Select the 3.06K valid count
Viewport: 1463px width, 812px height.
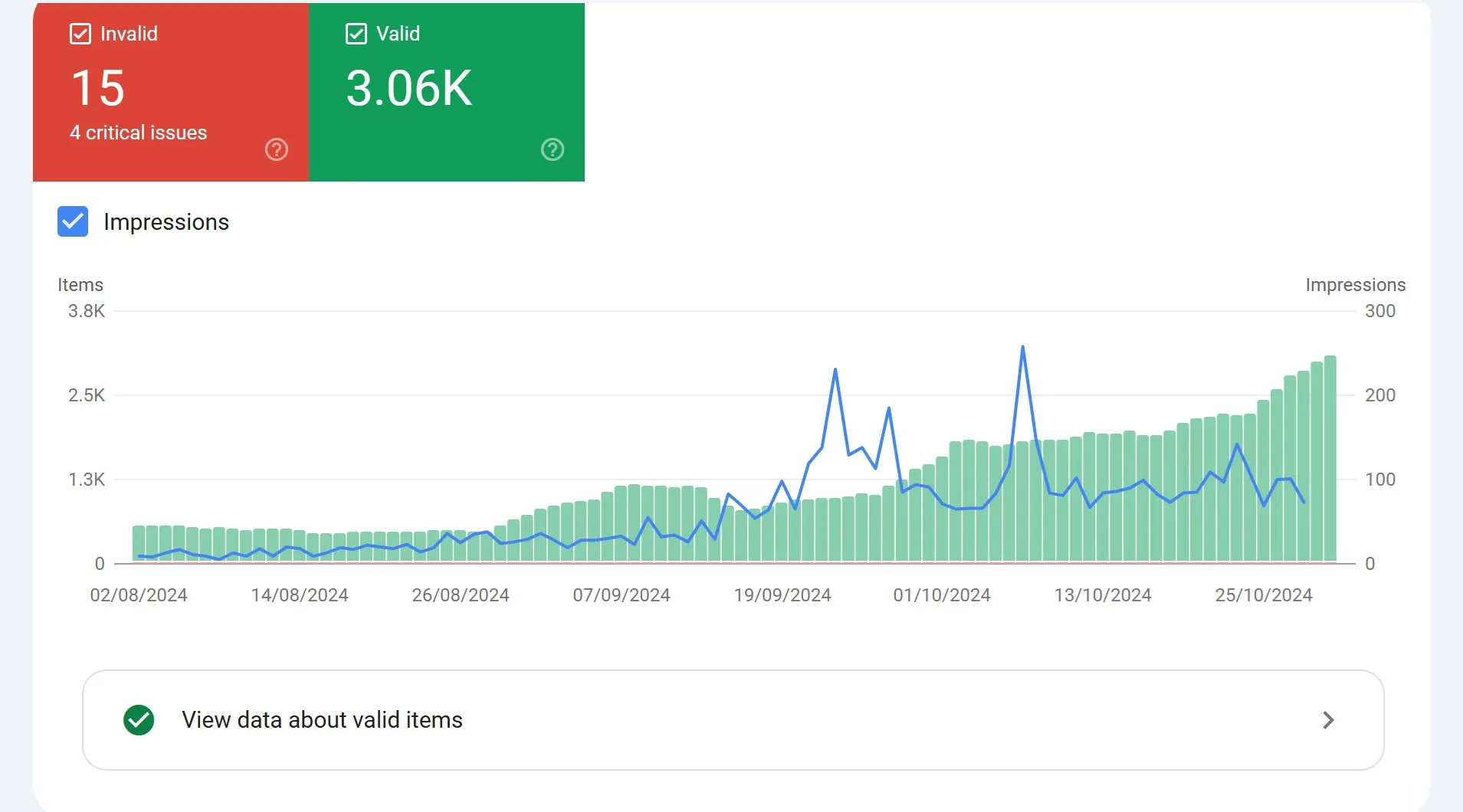[409, 88]
